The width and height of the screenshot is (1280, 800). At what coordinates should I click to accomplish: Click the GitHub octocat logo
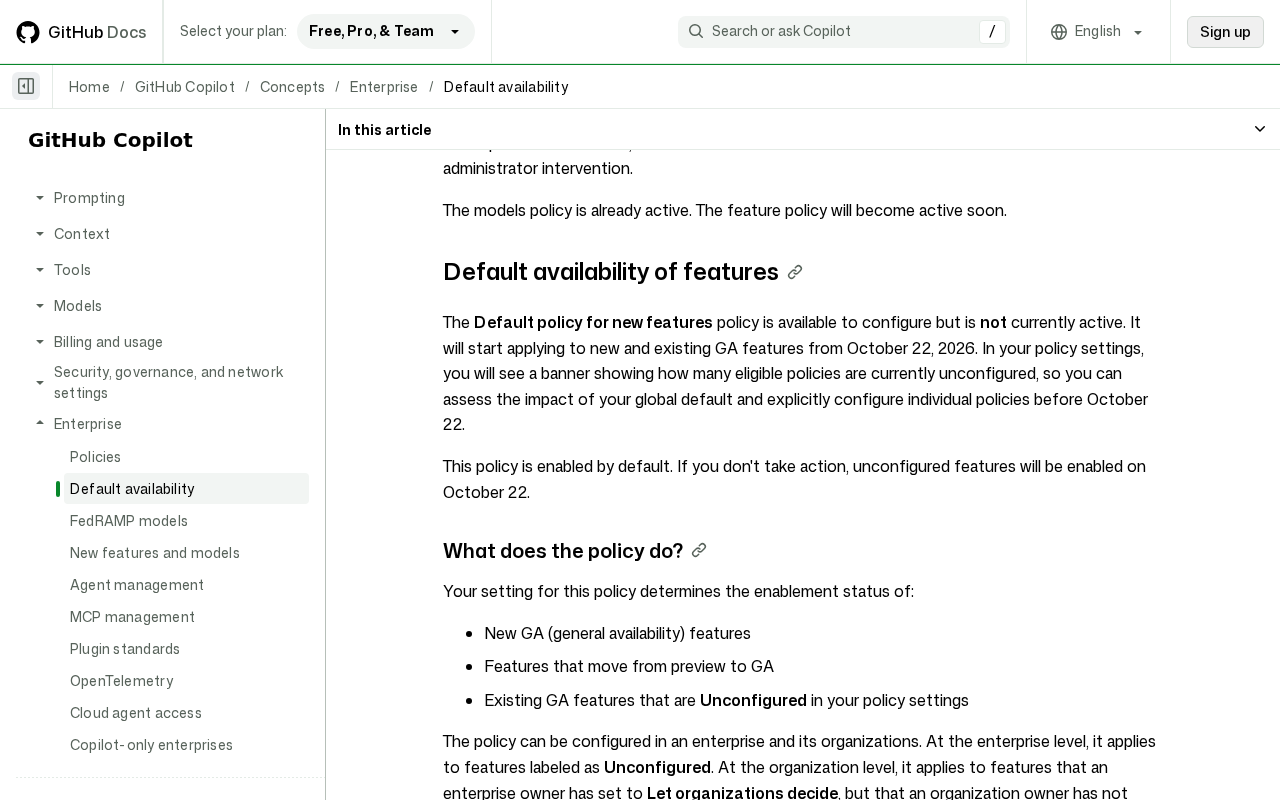pos(28,32)
